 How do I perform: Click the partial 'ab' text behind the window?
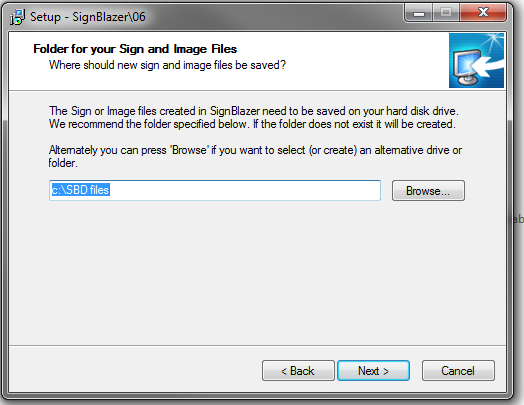[x=518, y=219]
